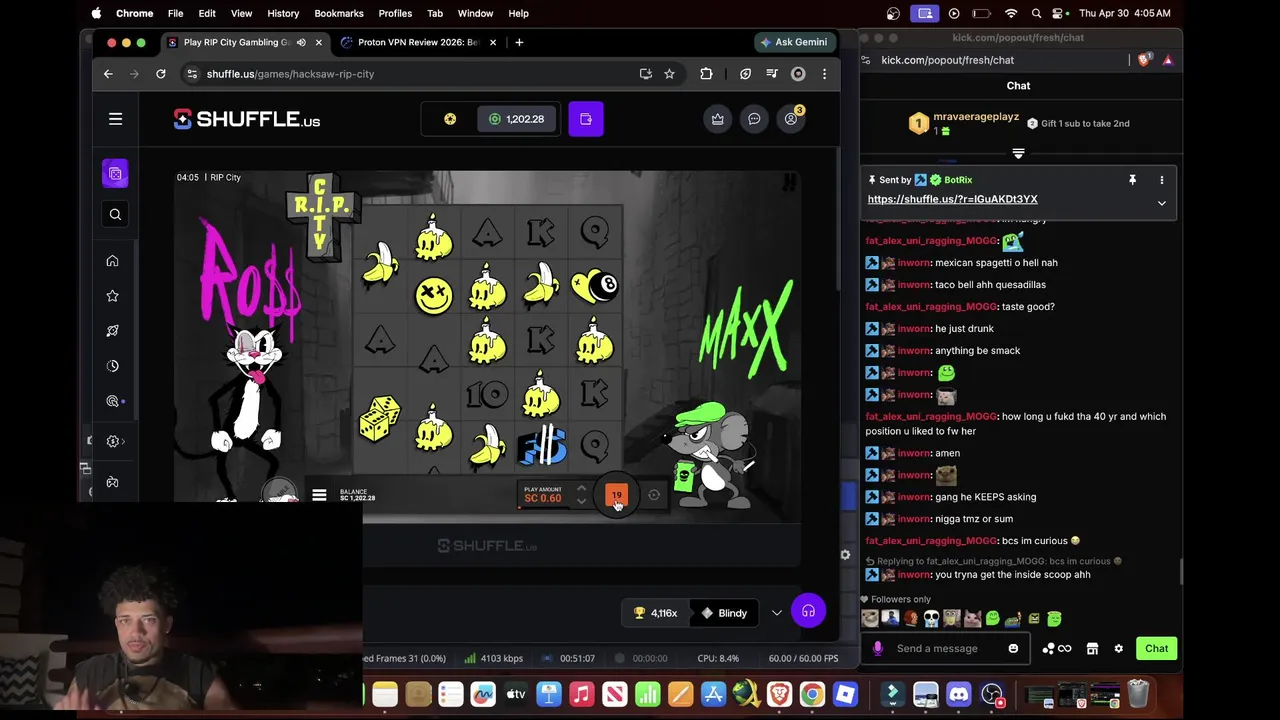Open Spotlight search in menu bar
This screenshot has height=720, width=1280.
click(x=1036, y=13)
